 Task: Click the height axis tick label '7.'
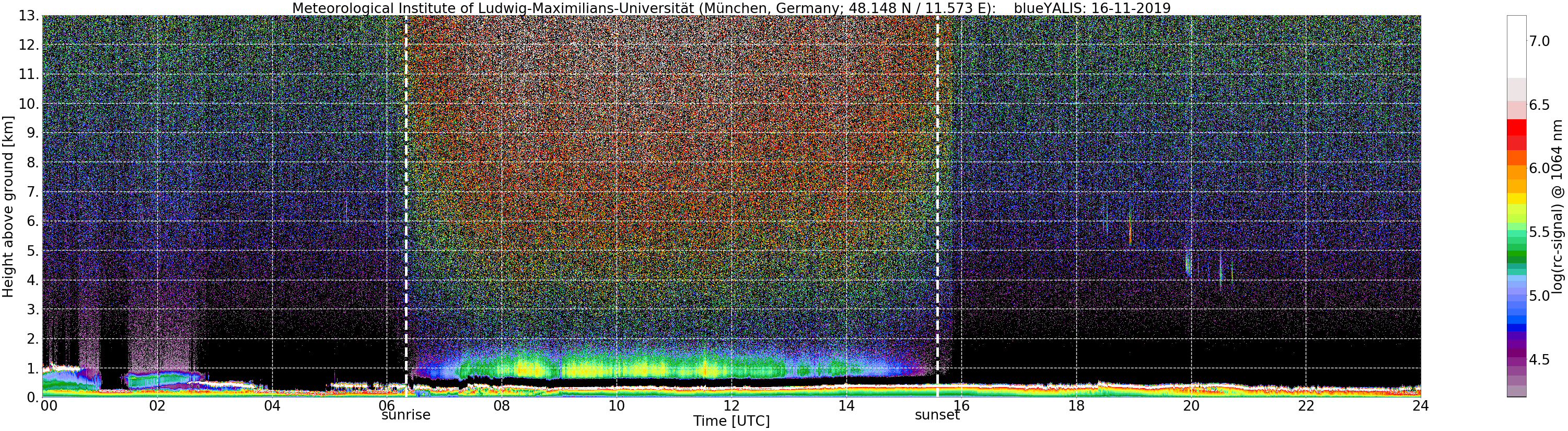point(33,191)
